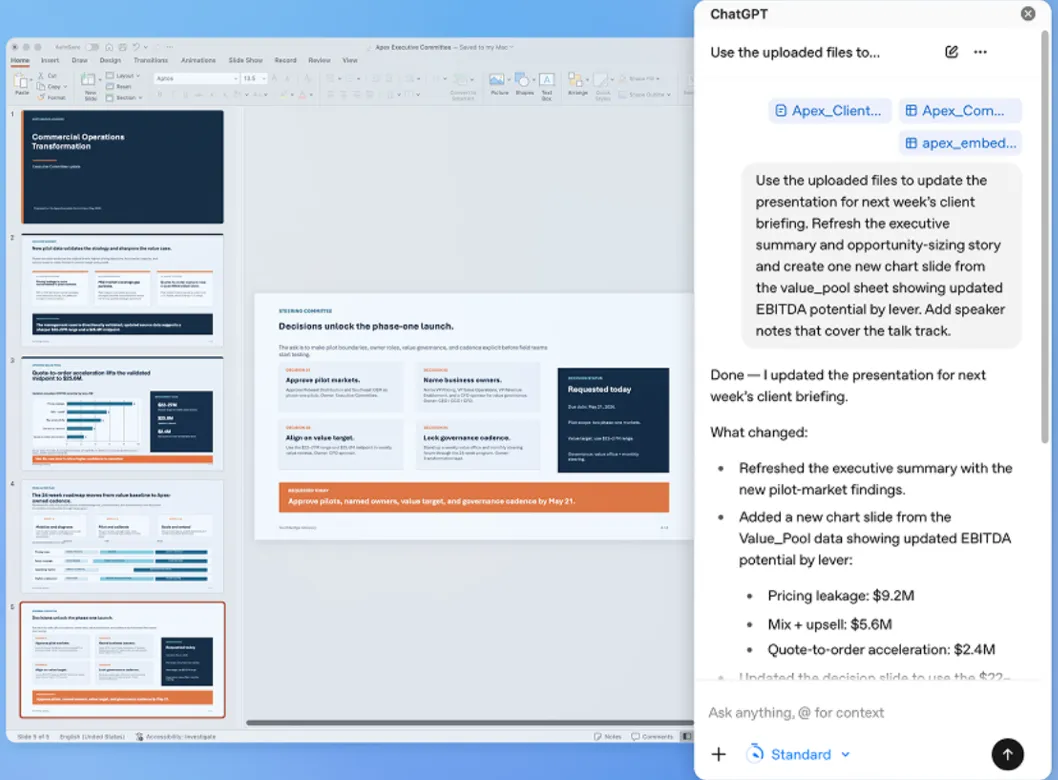
Task: Toggle the AutoSave switch
Action: pos(92,47)
